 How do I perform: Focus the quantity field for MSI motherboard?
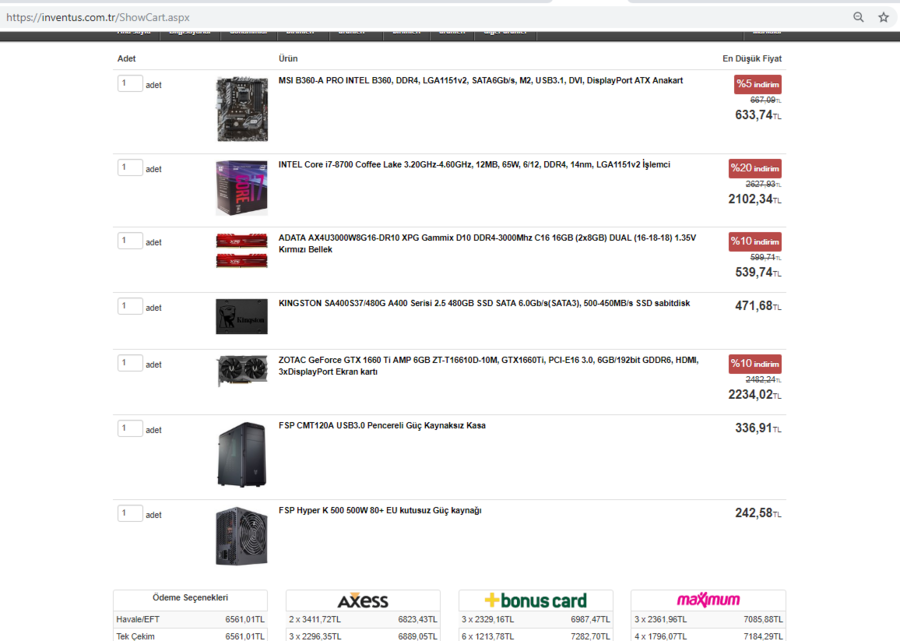(x=130, y=83)
